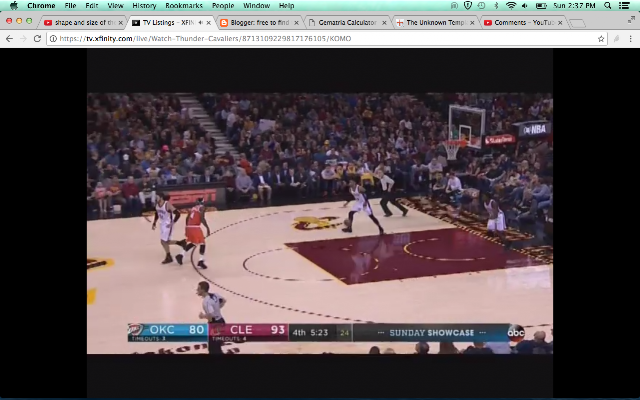The image size is (640, 400).
Task: Bookmark this page with the star
Action: click(601, 39)
